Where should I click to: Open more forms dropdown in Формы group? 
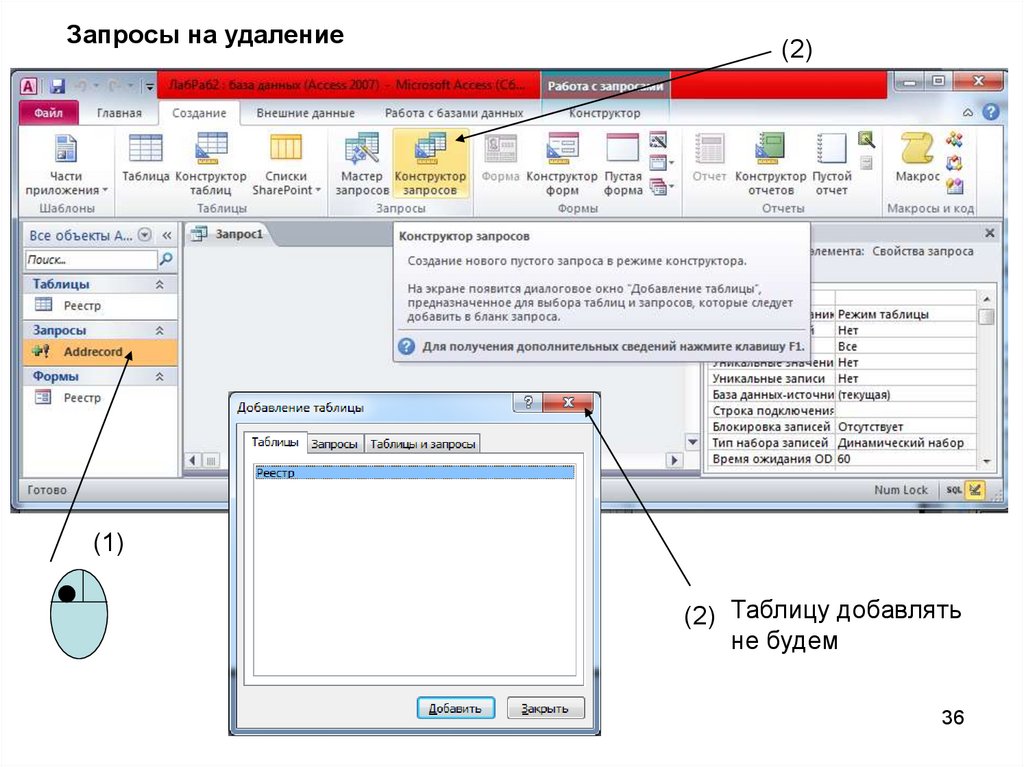660,188
